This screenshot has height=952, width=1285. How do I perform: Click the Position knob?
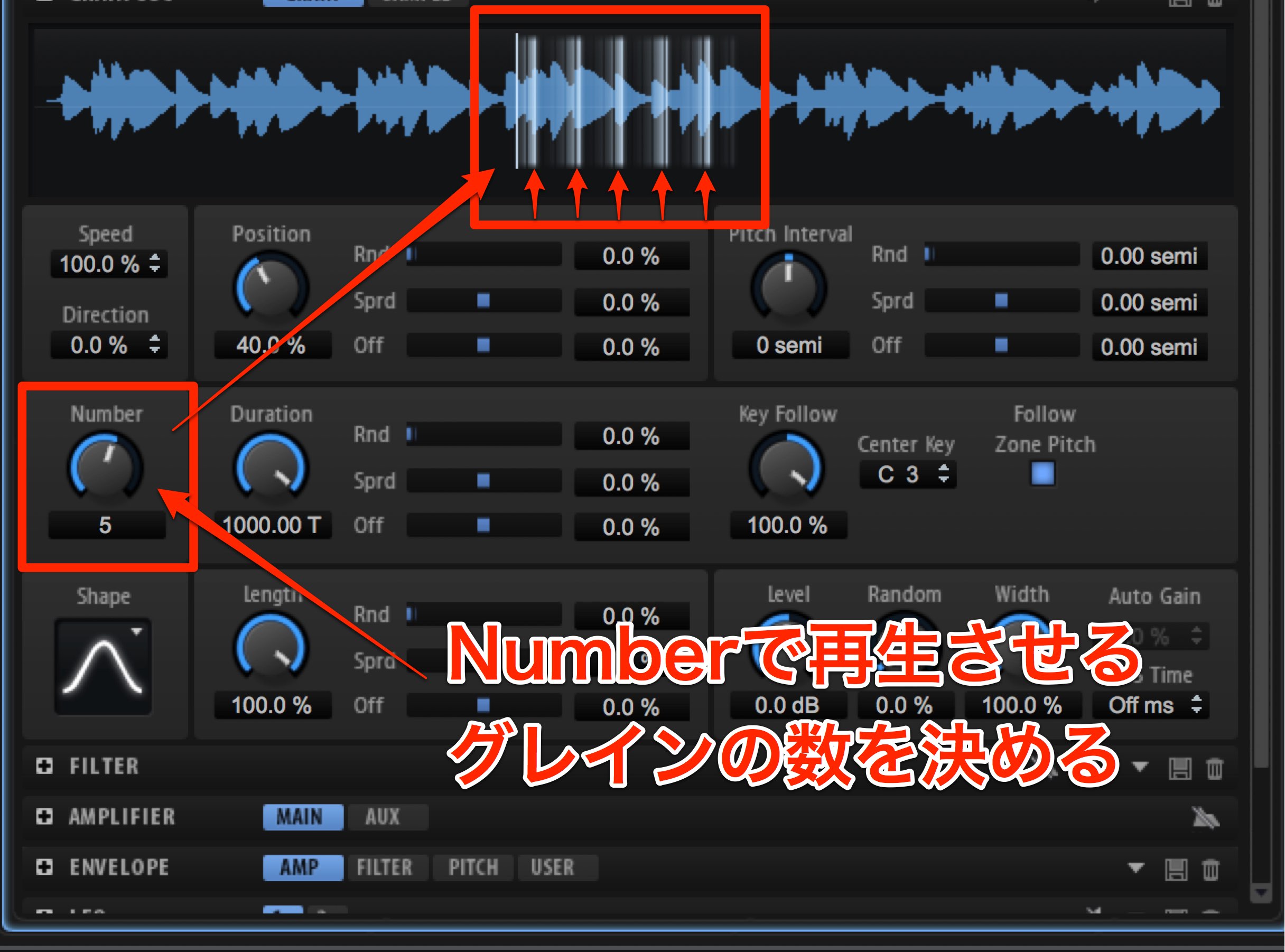click(x=271, y=286)
